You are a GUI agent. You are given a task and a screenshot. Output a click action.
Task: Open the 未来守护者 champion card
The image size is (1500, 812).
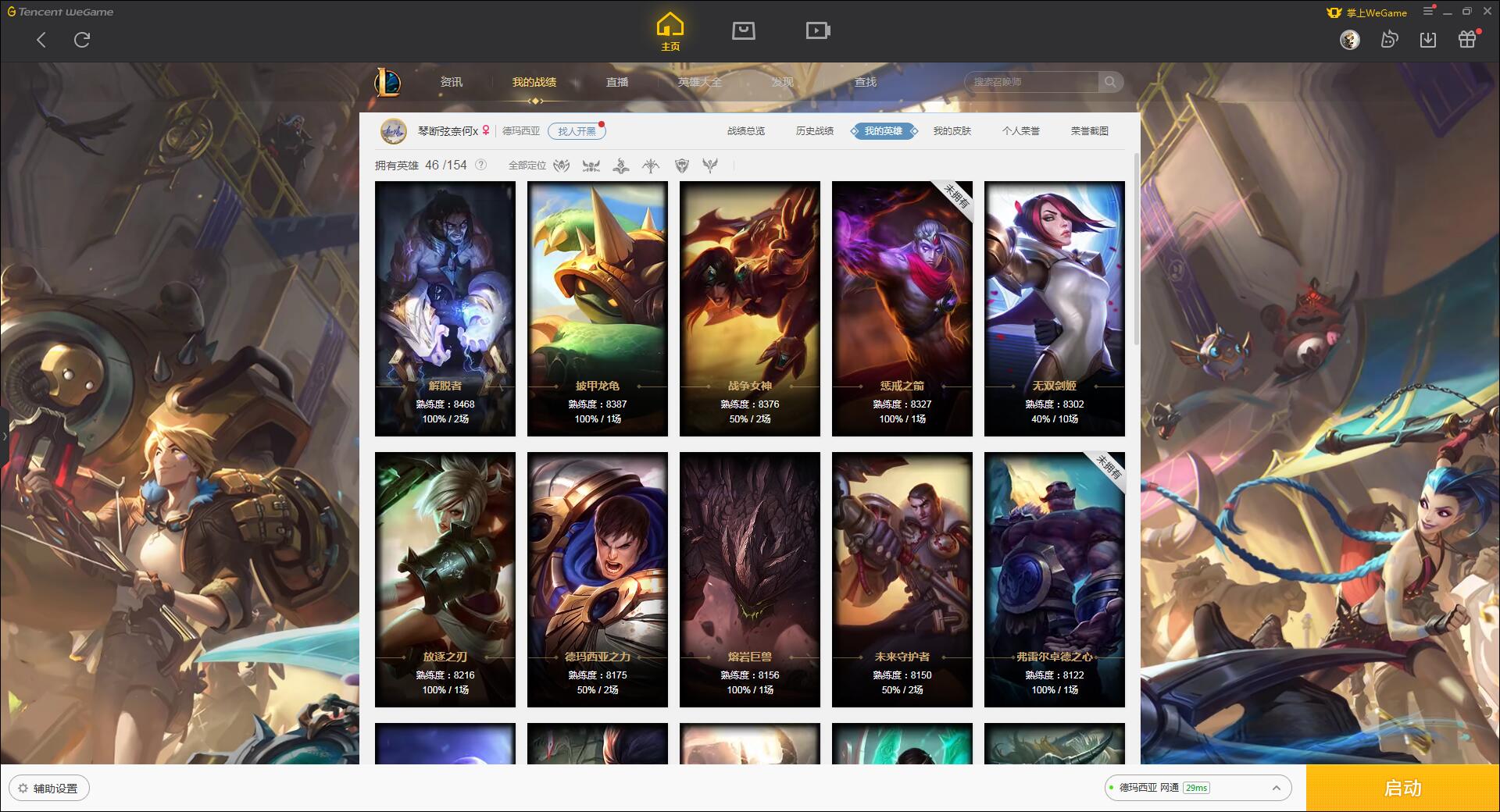pyautogui.click(x=902, y=579)
